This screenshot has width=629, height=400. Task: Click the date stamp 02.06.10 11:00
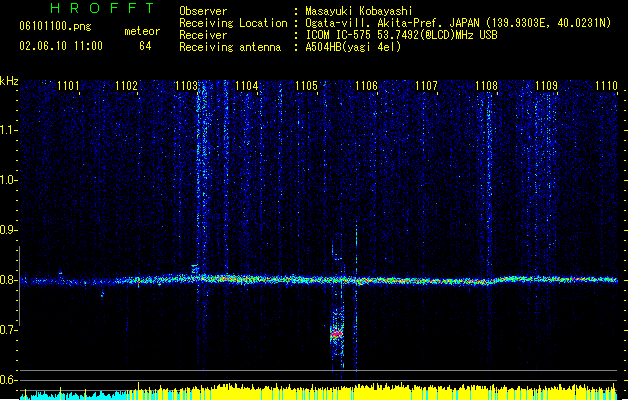(61, 46)
